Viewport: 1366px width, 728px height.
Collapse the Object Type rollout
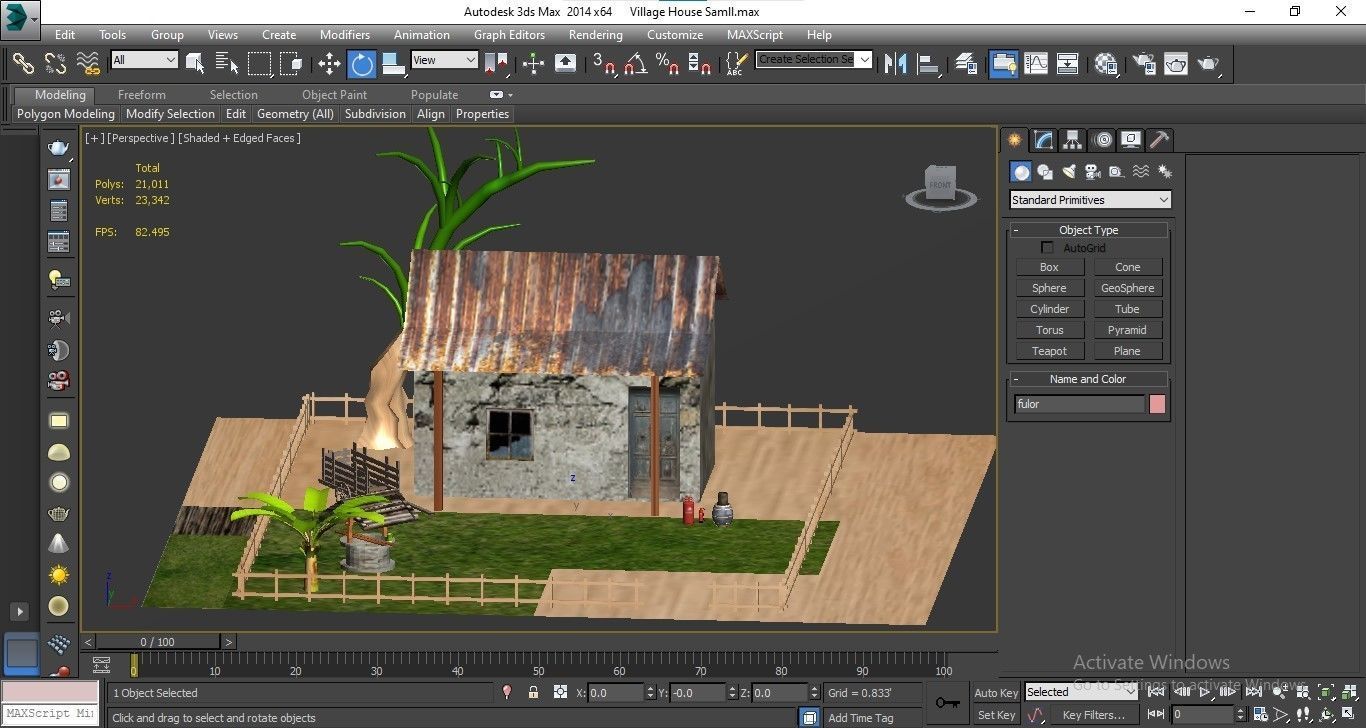point(1088,230)
